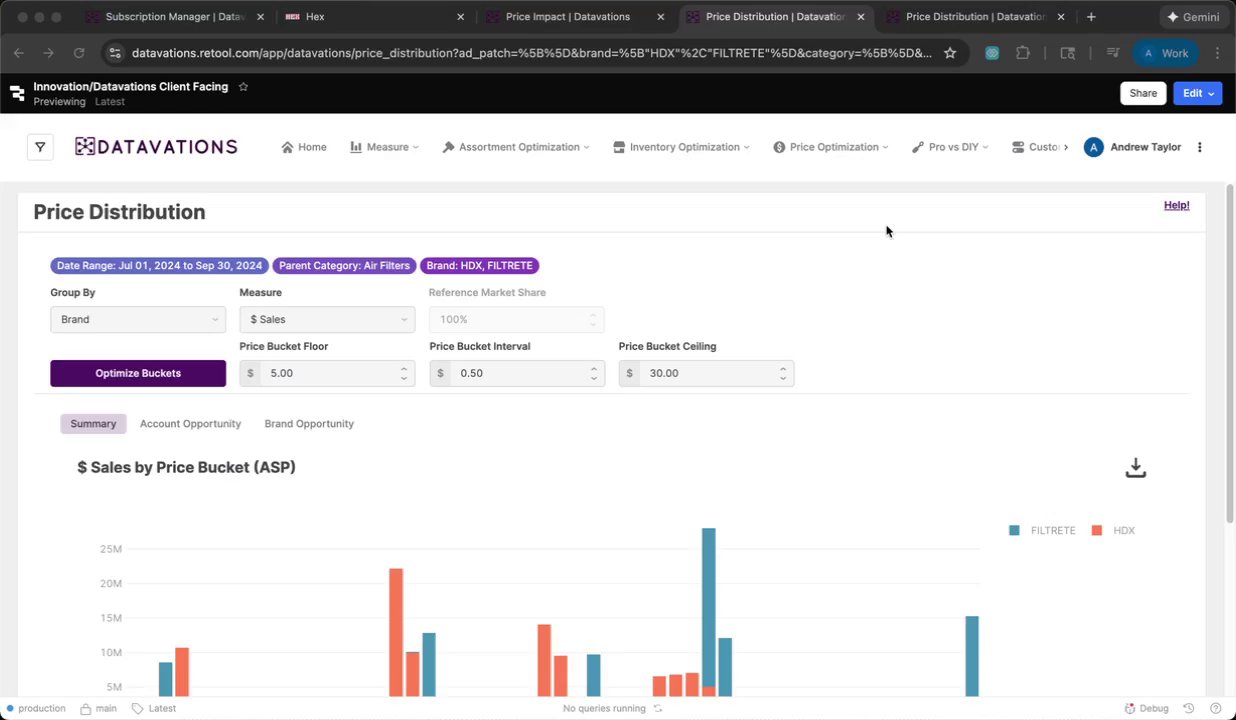This screenshot has width=1236, height=720.
Task: Open the vertical three-dot menu beside Andrew Taylor
Action: click(1199, 147)
